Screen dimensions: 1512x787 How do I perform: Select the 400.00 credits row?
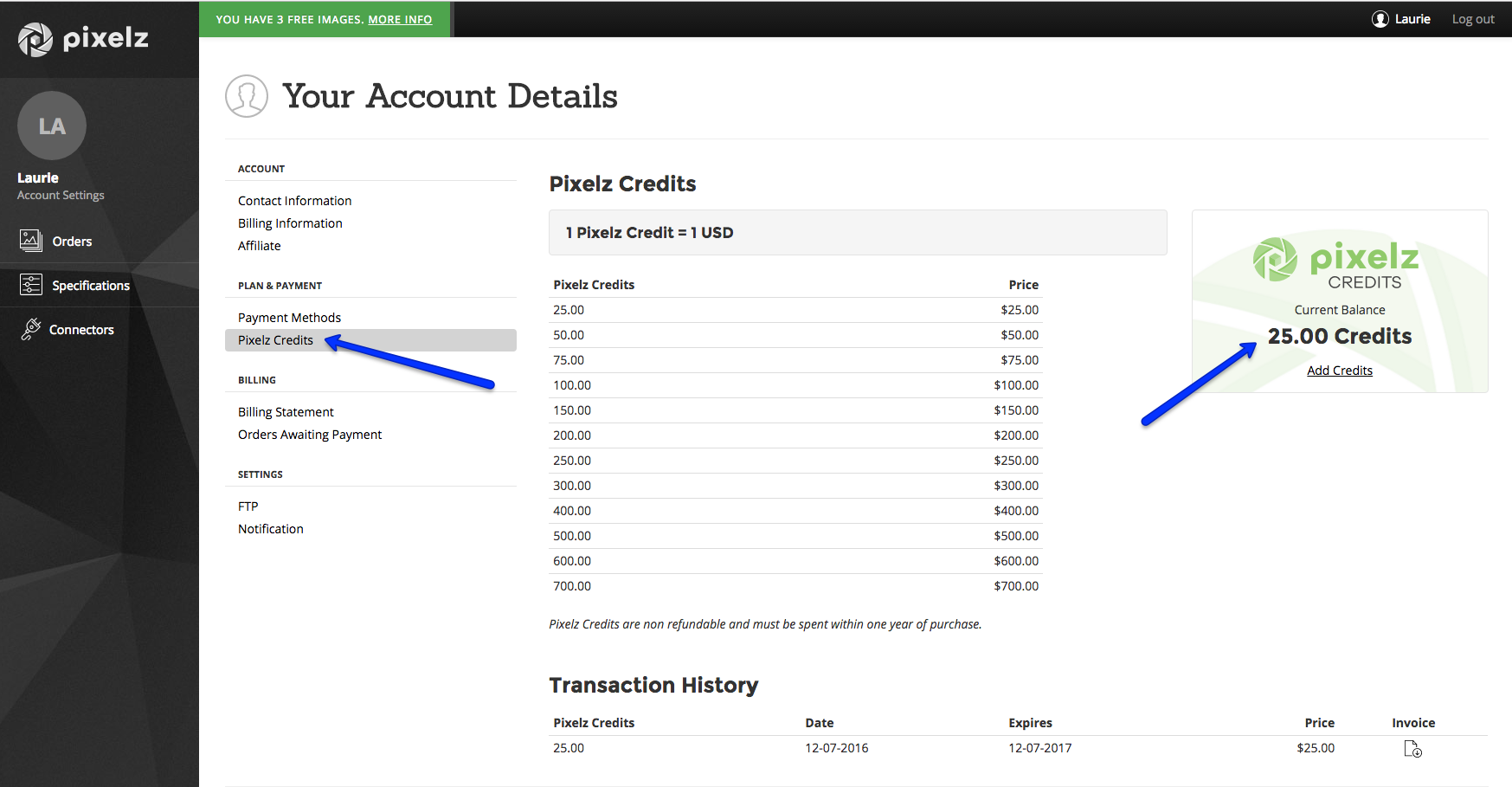coord(795,511)
